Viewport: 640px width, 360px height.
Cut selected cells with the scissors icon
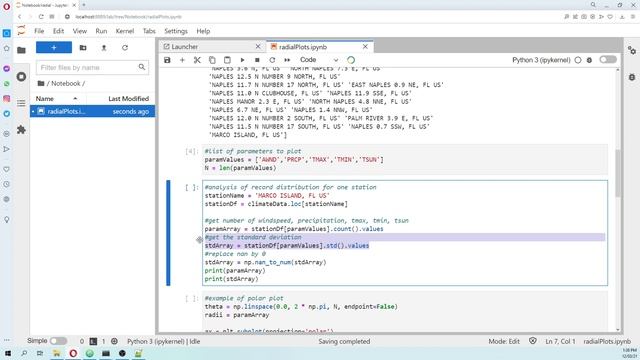197,60
